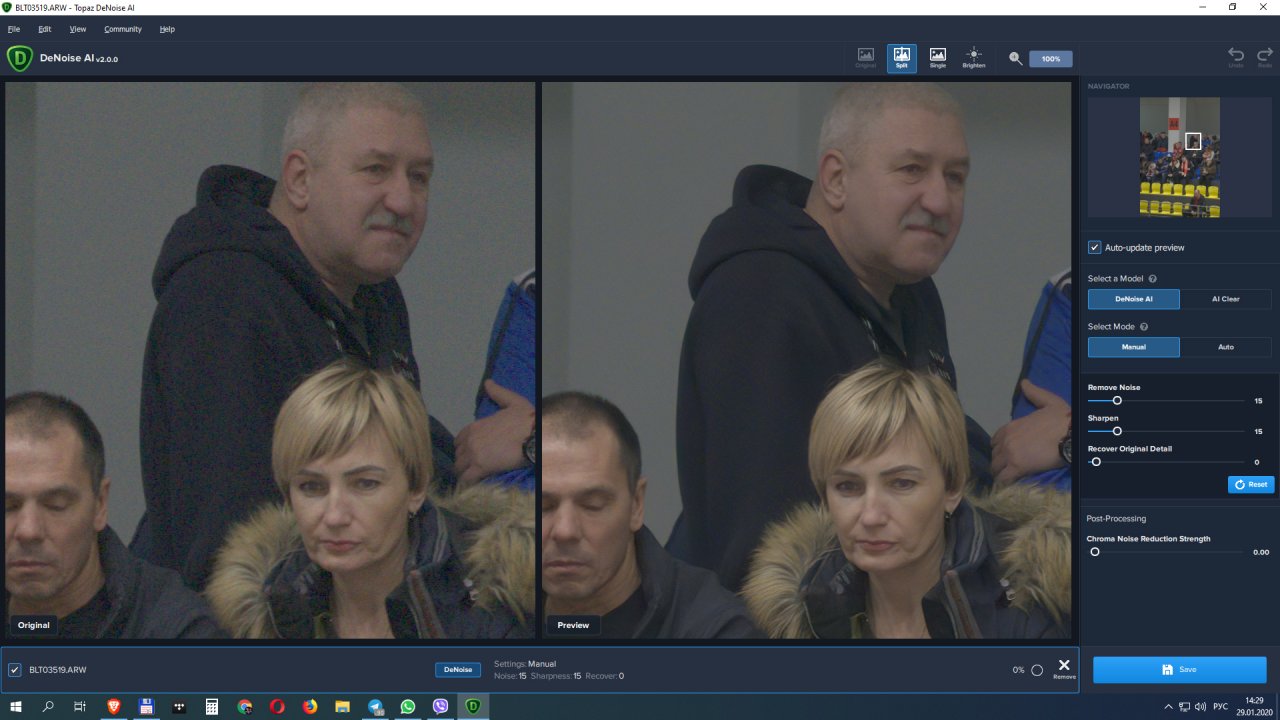Click the Save button
Screen dimensions: 1280x720
point(1180,670)
